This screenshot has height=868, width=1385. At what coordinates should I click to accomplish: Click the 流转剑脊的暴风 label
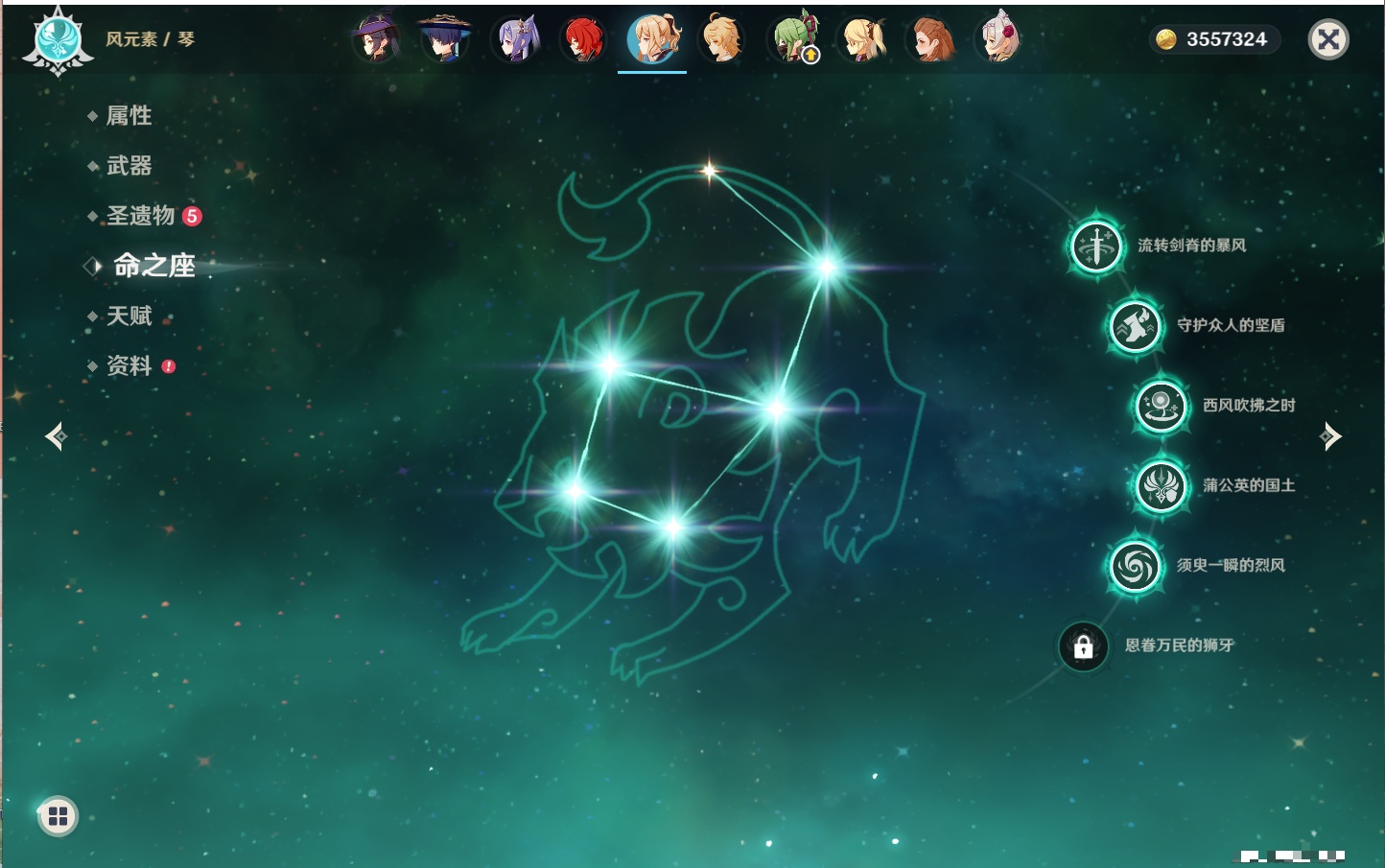click(x=1192, y=246)
